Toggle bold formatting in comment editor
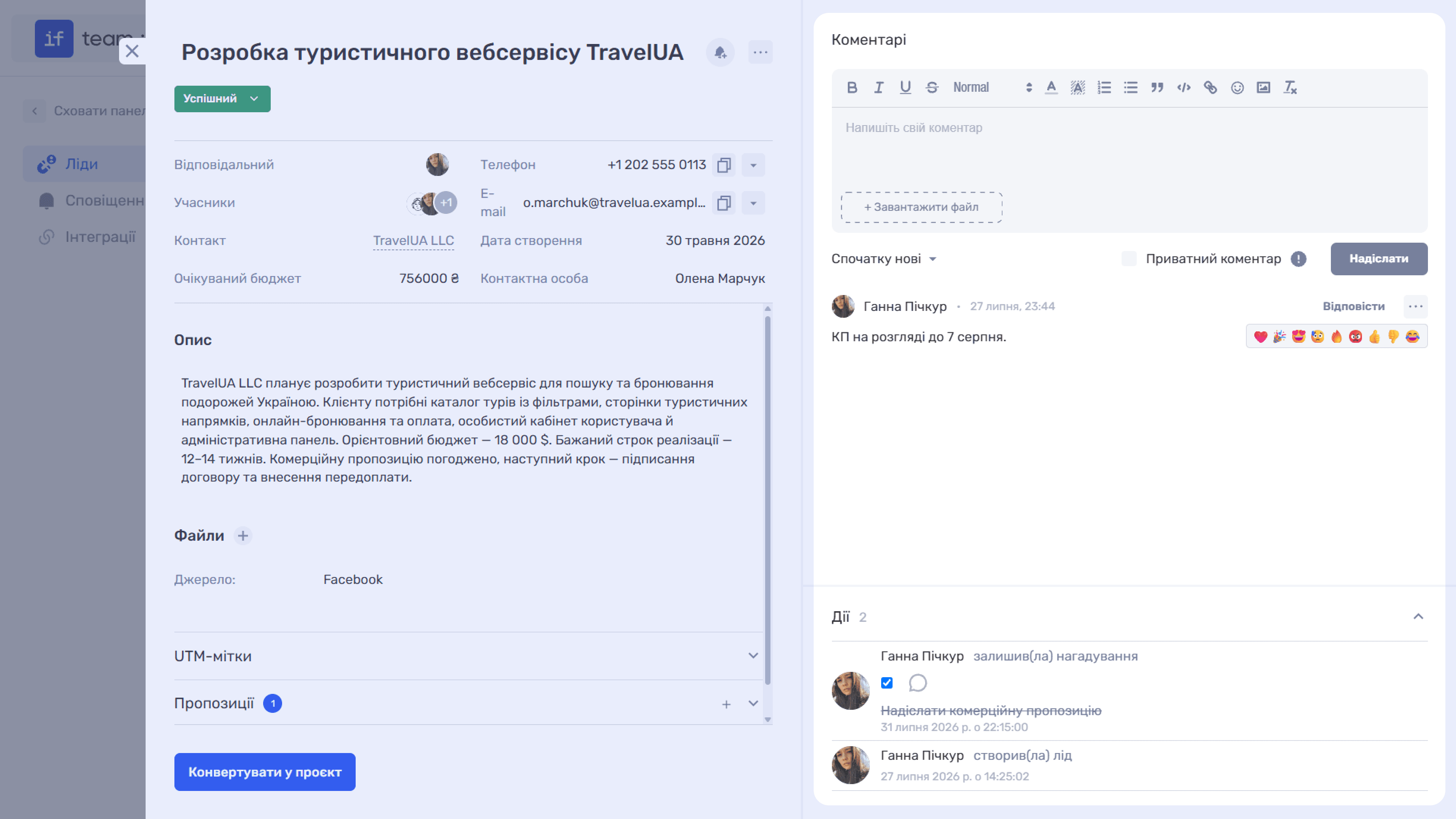Viewport: 1456px width, 819px height. click(852, 88)
